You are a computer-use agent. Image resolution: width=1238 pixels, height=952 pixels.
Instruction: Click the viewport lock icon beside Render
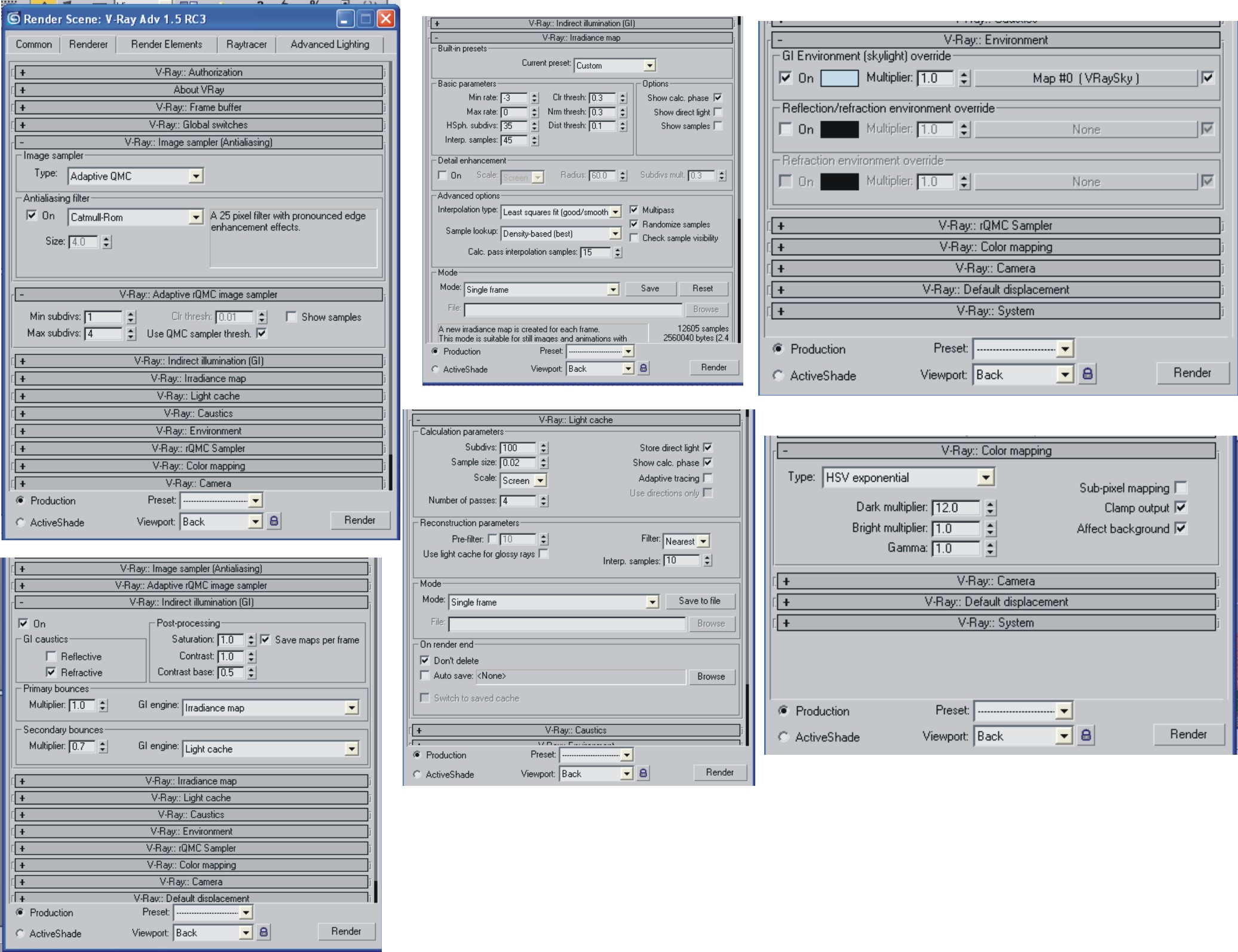click(x=274, y=521)
